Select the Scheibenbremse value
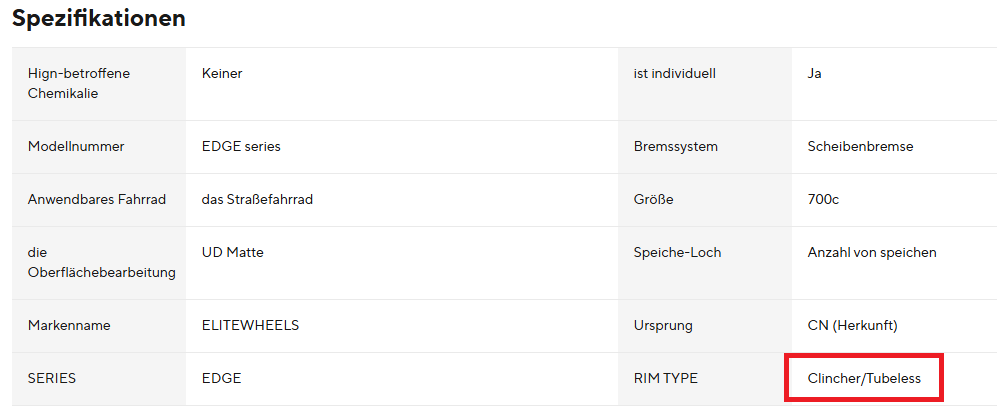The height and width of the screenshot is (406, 997). coord(860,147)
